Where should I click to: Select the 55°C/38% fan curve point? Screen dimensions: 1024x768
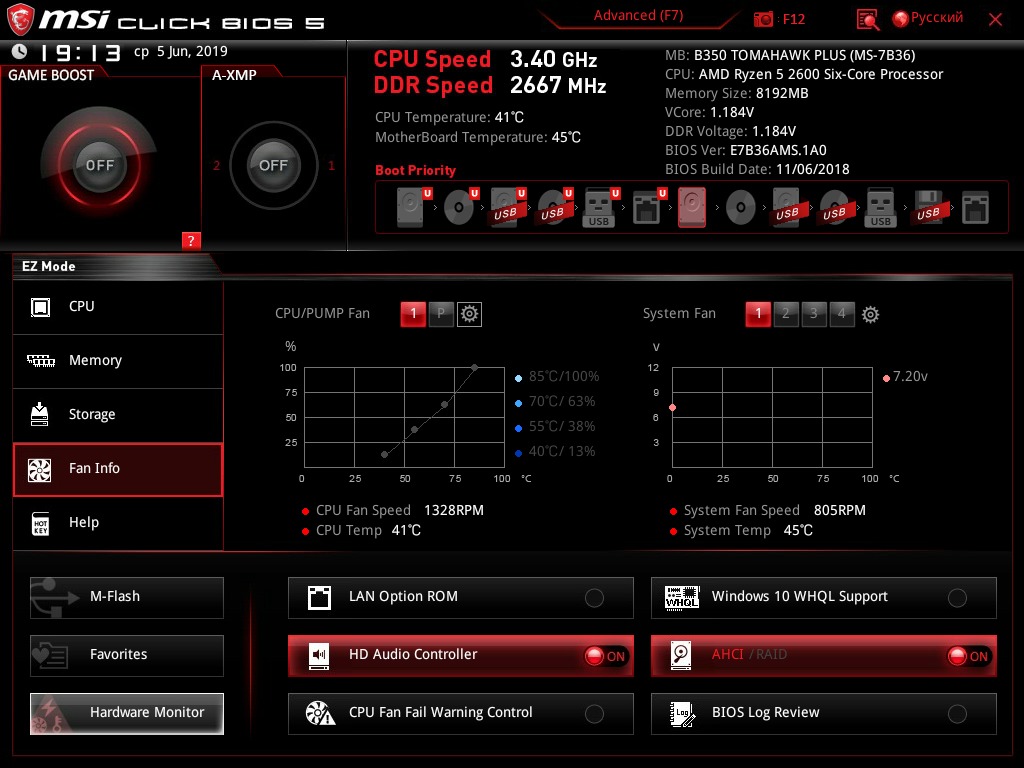point(415,430)
